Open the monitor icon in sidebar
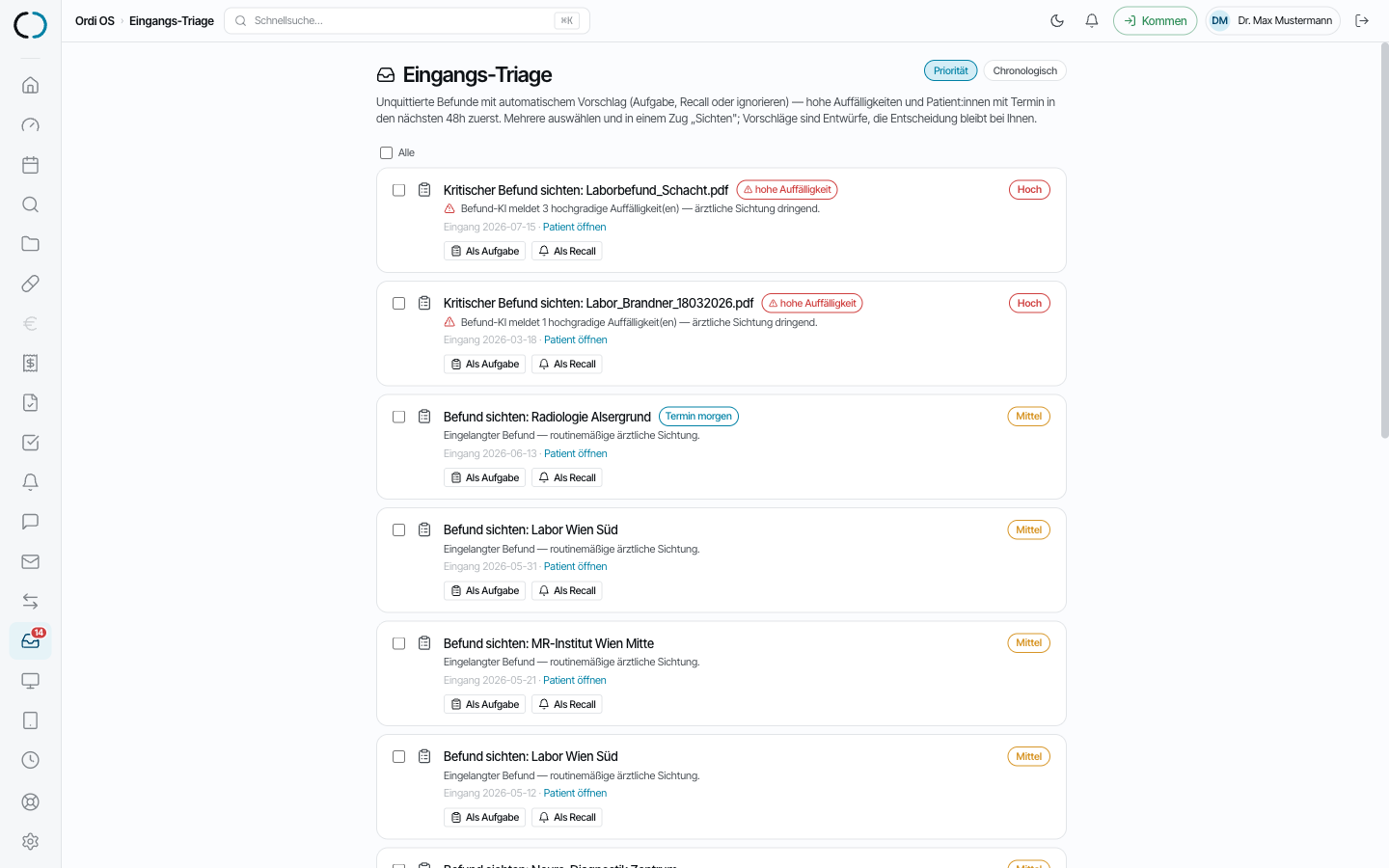Screen dimensions: 1389x868 (x=30, y=681)
